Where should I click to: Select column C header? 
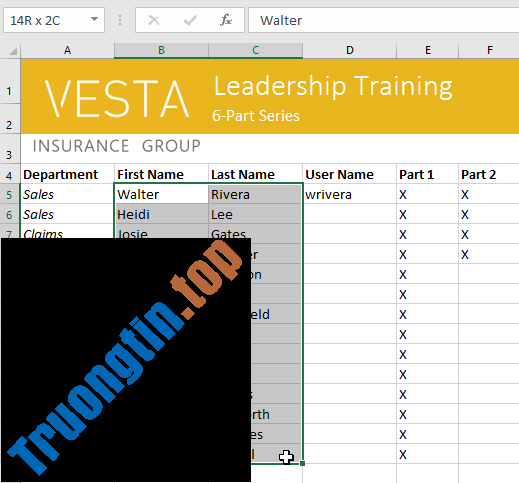tap(256, 50)
